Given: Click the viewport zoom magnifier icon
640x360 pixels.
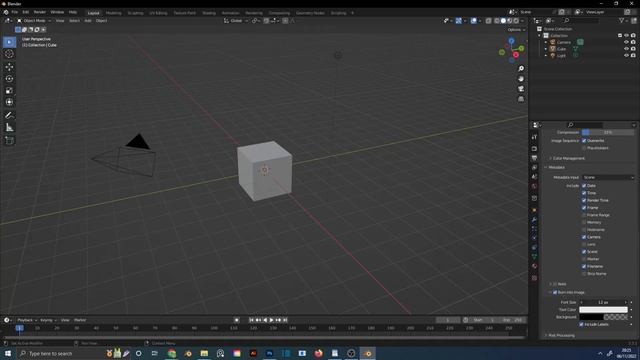Looking at the screenshot, I should coord(521,69).
